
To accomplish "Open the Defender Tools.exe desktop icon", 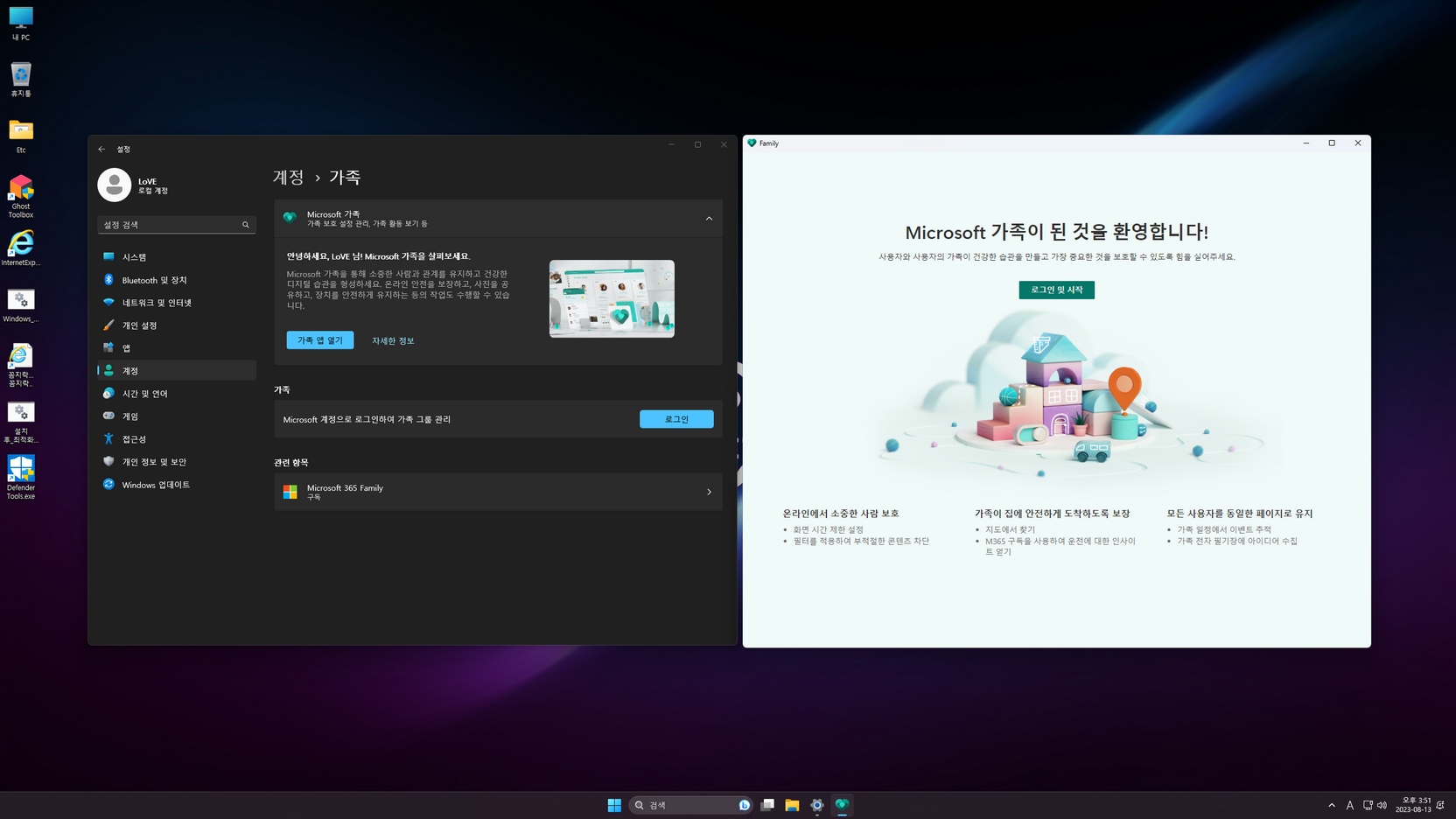I will [21, 477].
